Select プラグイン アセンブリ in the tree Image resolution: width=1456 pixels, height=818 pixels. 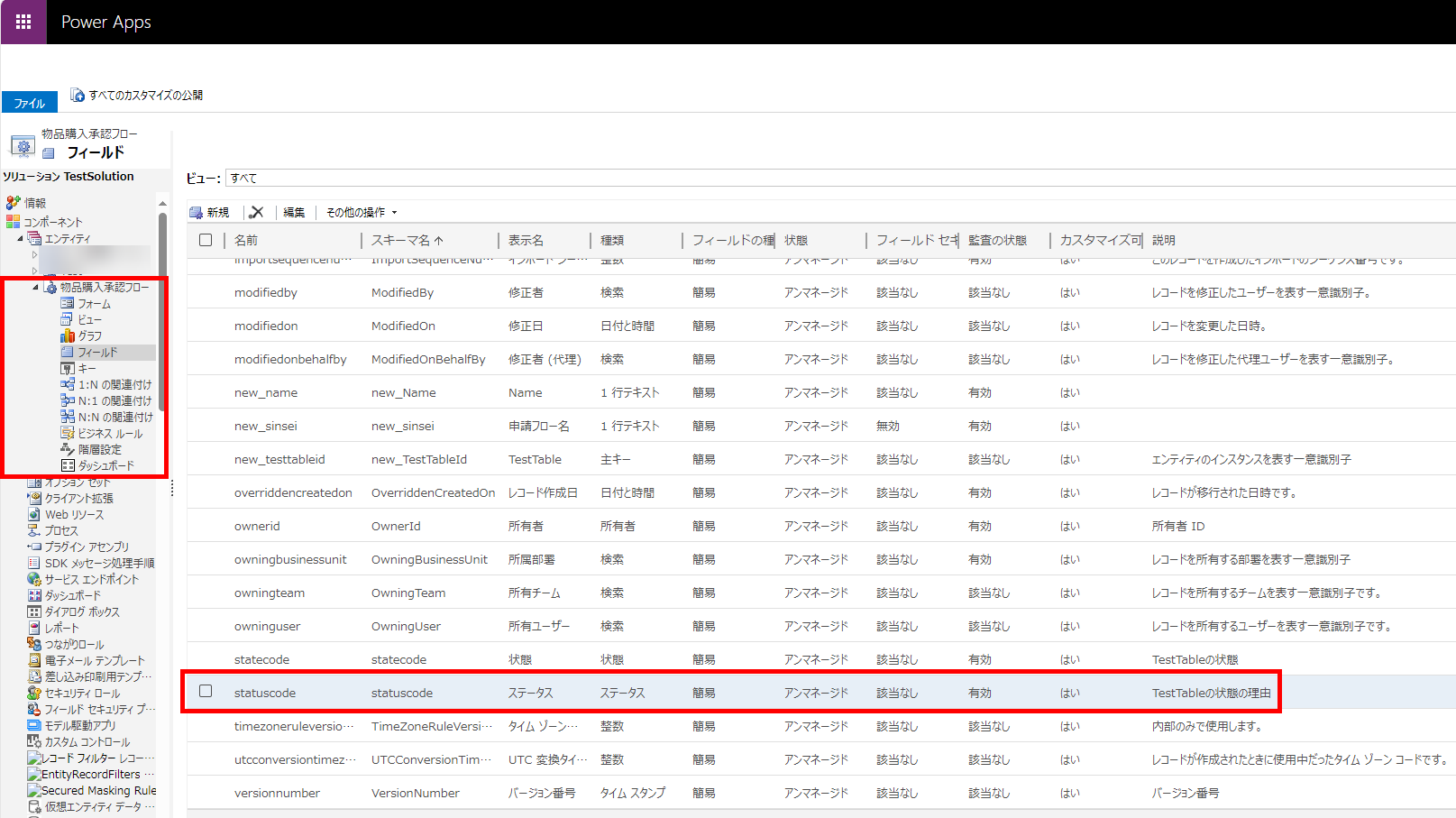pos(87,547)
